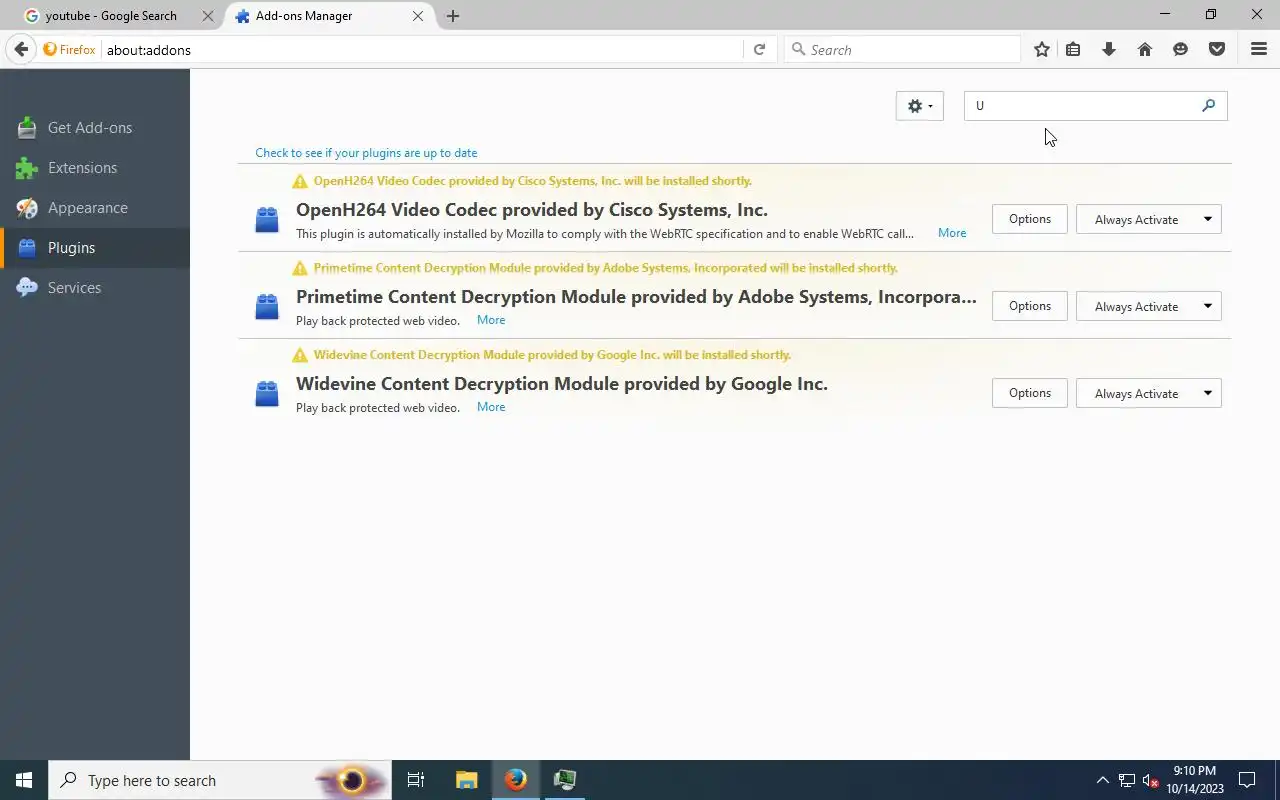Close the Add-ons Manager tab
The height and width of the screenshot is (800, 1280).
tap(418, 16)
